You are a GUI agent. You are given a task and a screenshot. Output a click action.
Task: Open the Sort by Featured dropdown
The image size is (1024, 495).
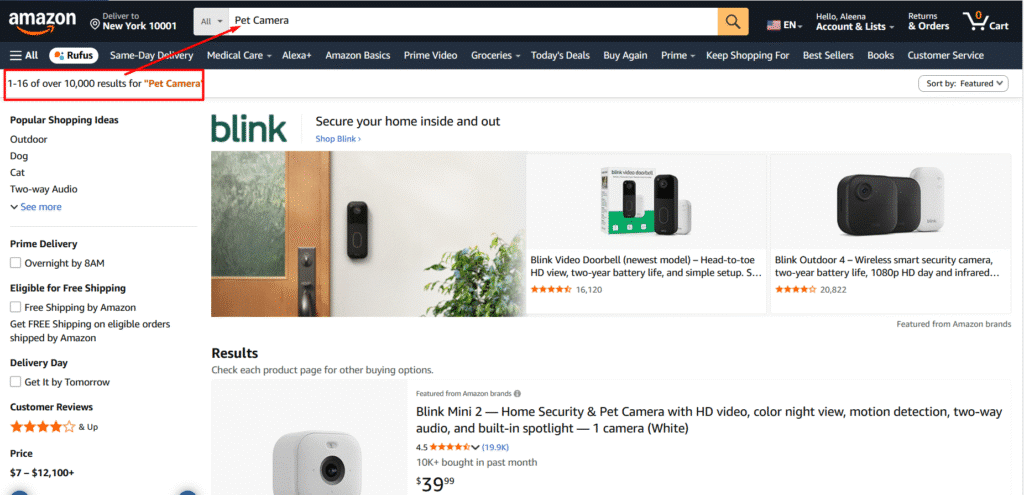tap(963, 84)
